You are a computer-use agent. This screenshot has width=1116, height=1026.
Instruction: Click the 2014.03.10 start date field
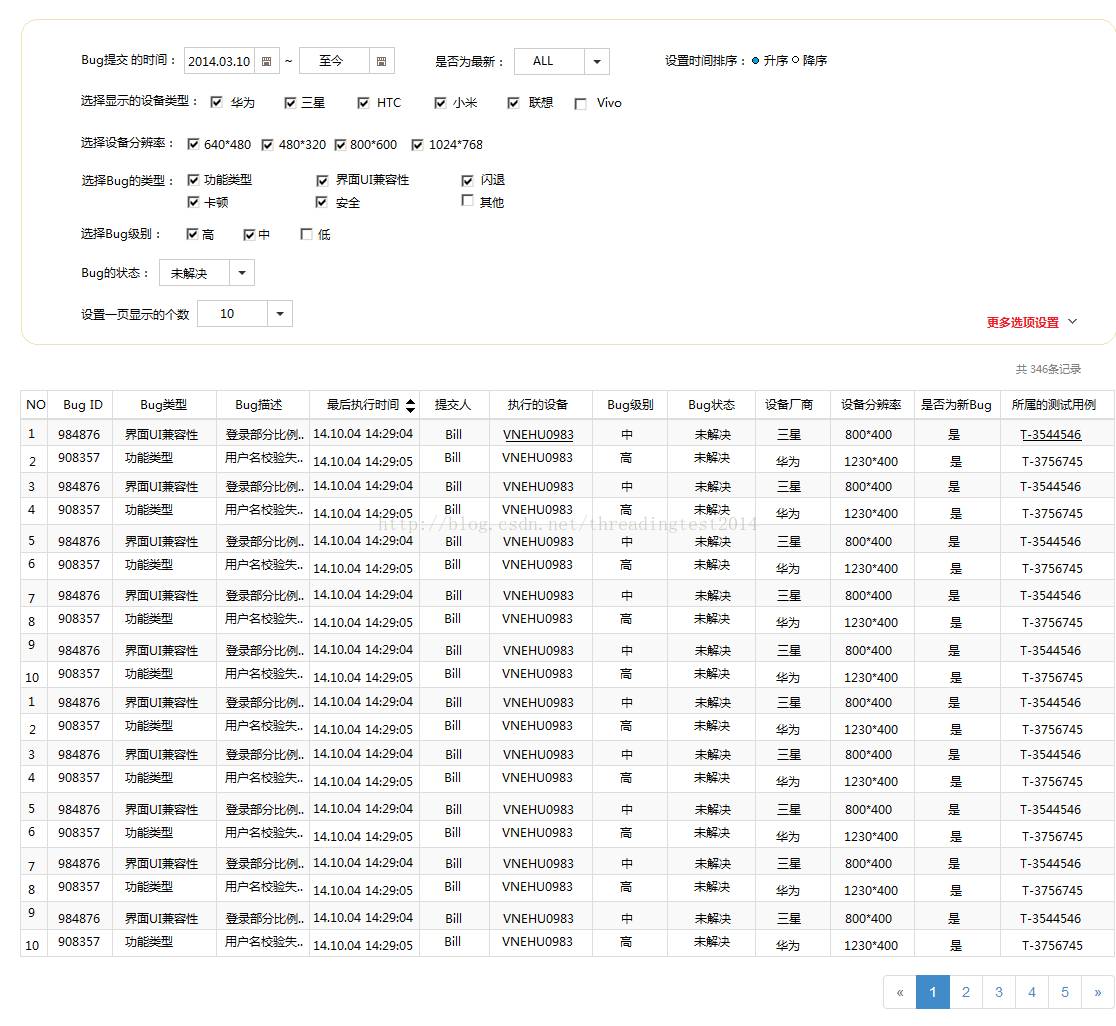click(x=219, y=61)
